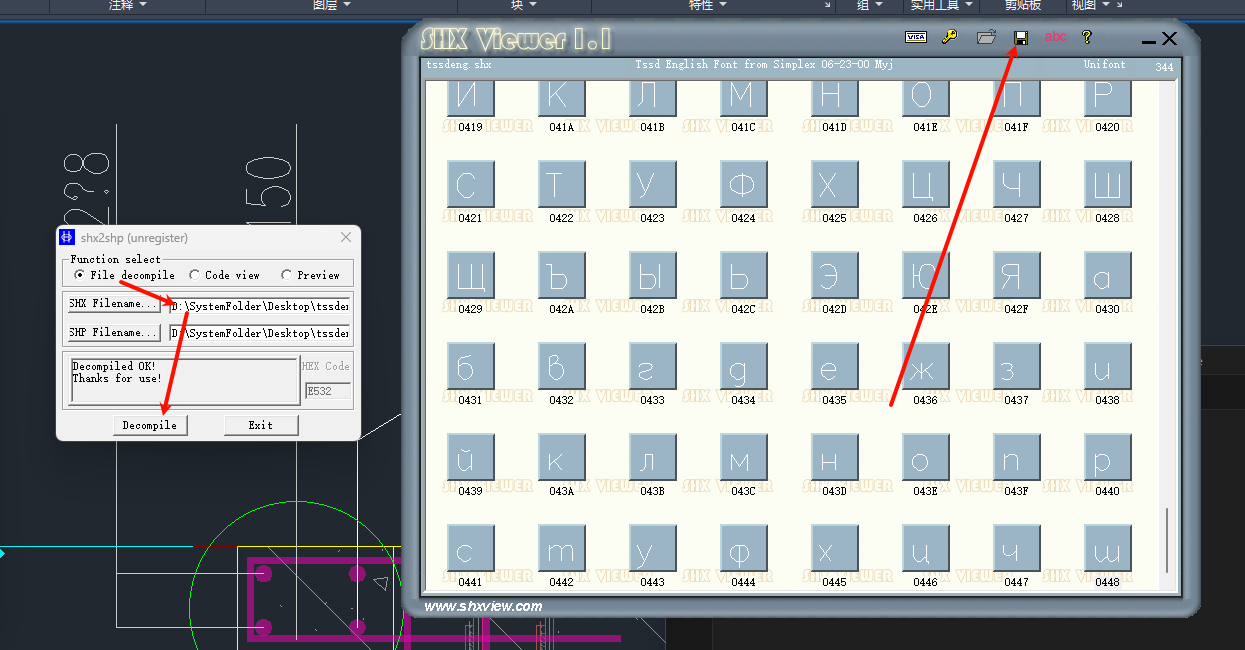Select glyph tile 0422
Screen dimensions: 1245x650
tap(561, 184)
